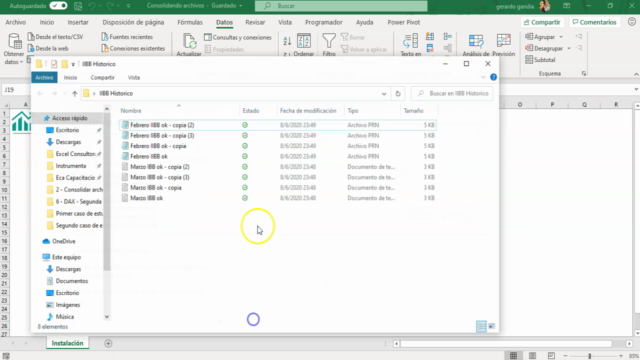640x360 pixels.
Task: Click the Compartir button in Excel
Action: [x=542, y=22]
